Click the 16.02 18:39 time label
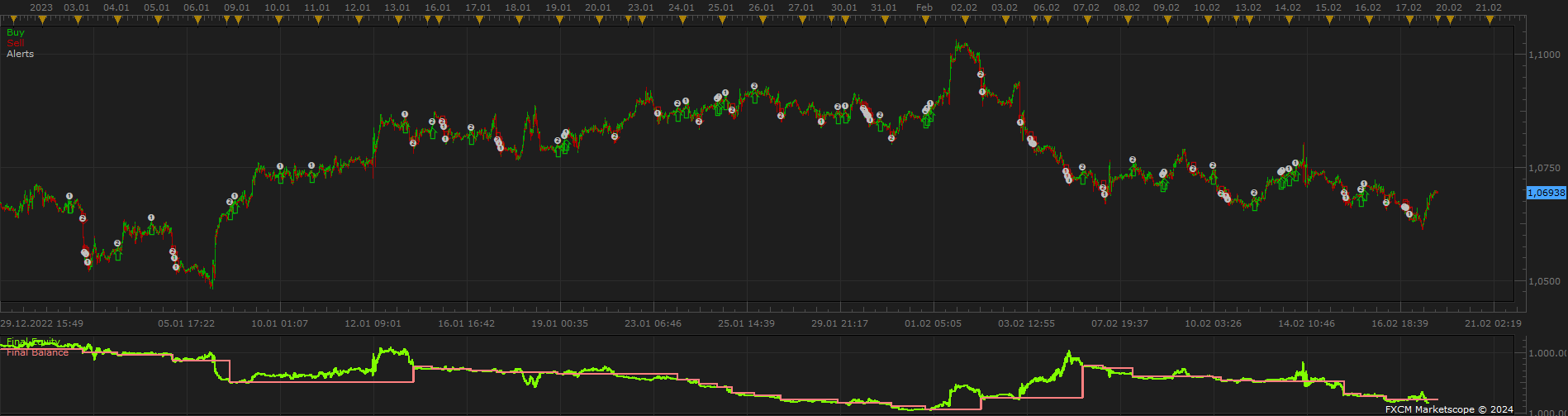The width and height of the screenshot is (1568, 416). (1399, 323)
